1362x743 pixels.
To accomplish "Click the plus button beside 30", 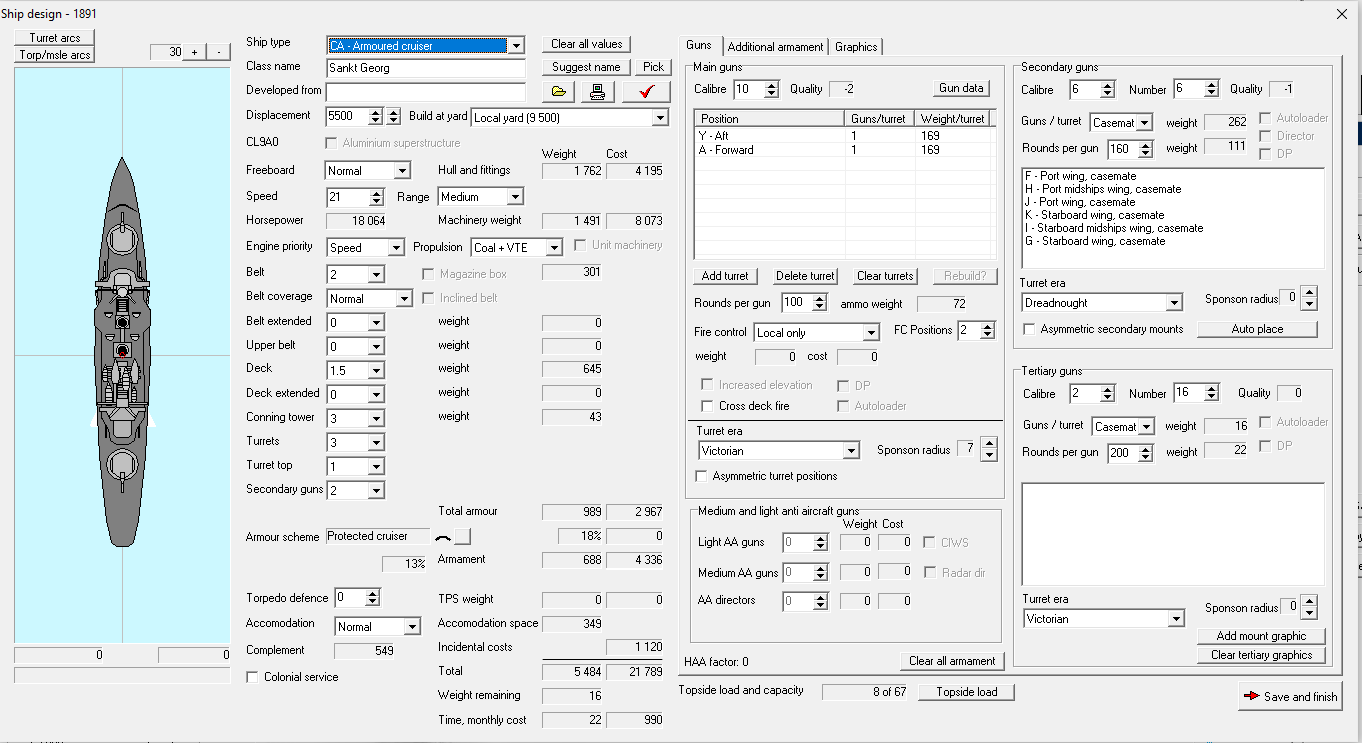I will tap(195, 52).
